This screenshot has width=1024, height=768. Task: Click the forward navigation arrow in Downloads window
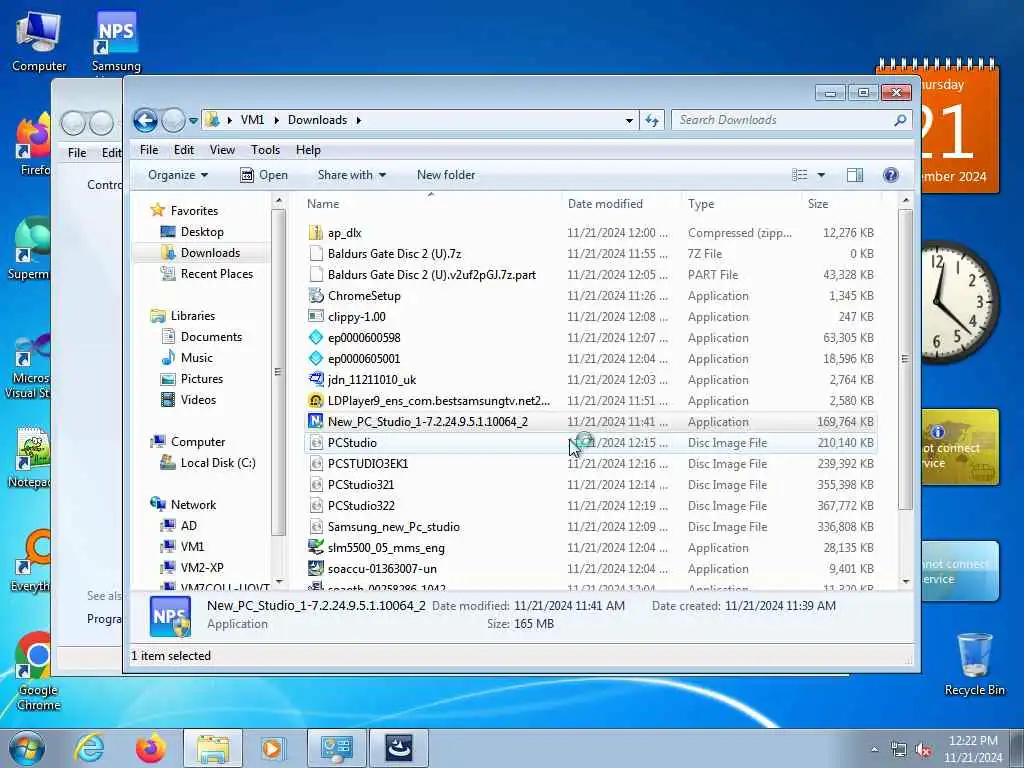(173, 120)
